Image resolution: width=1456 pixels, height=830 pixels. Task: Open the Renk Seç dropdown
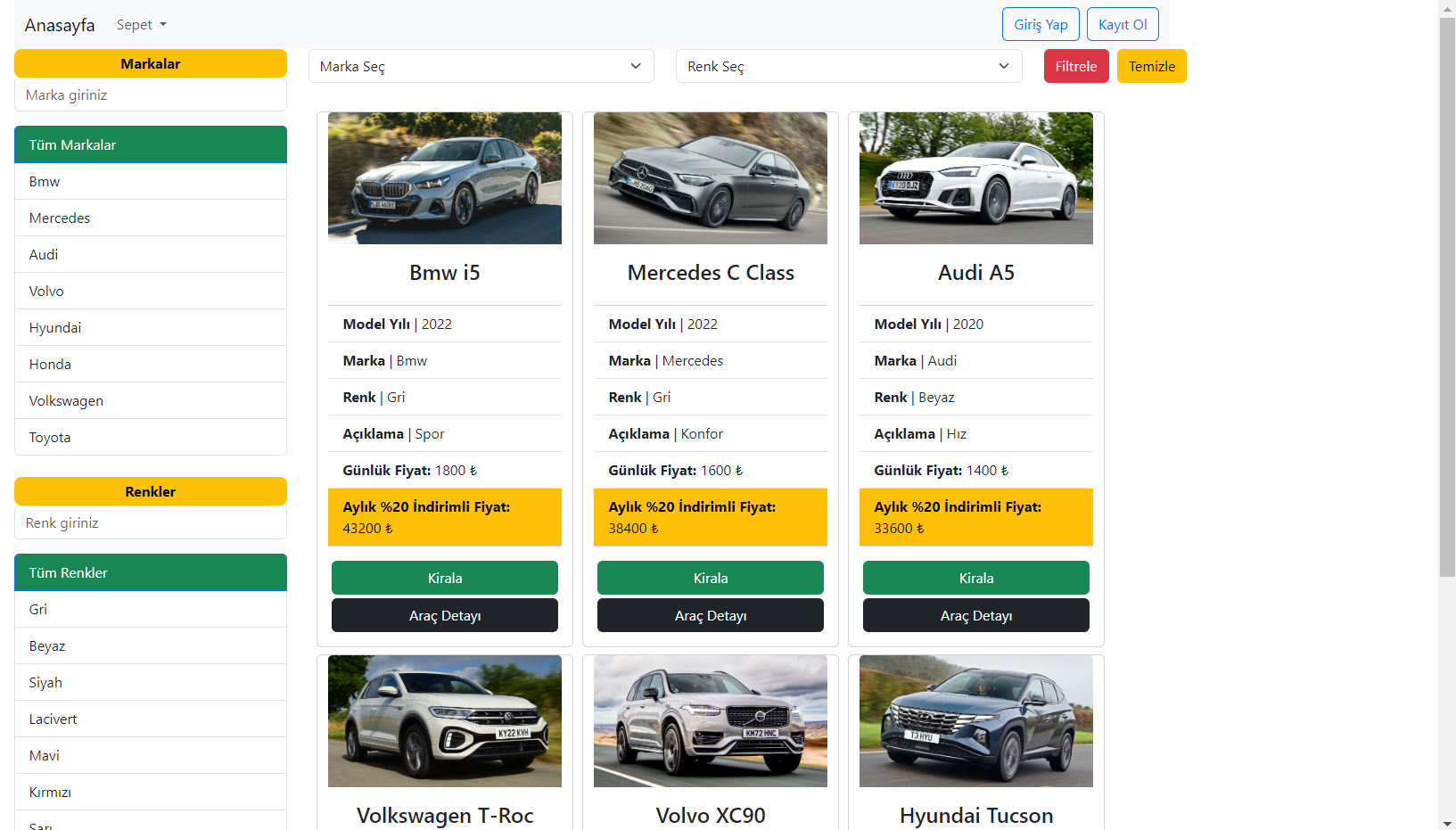pyautogui.click(x=849, y=66)
